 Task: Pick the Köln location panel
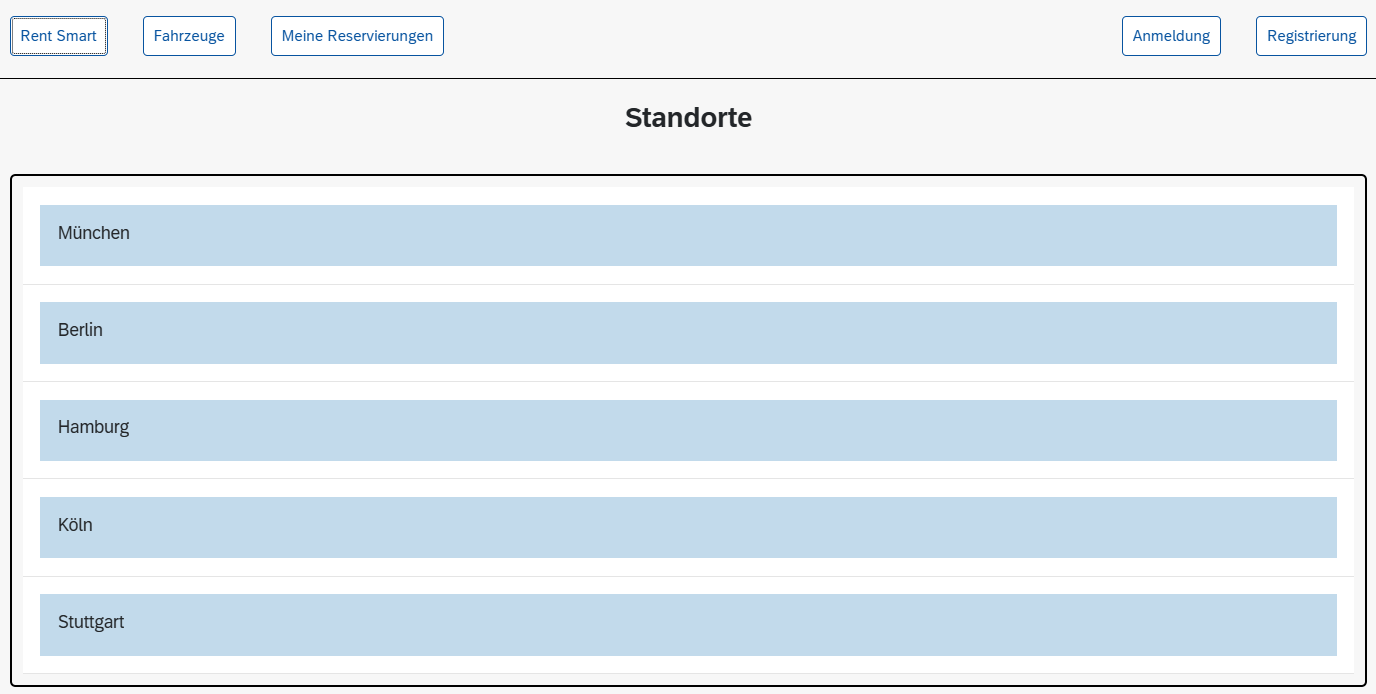[688, 527]
